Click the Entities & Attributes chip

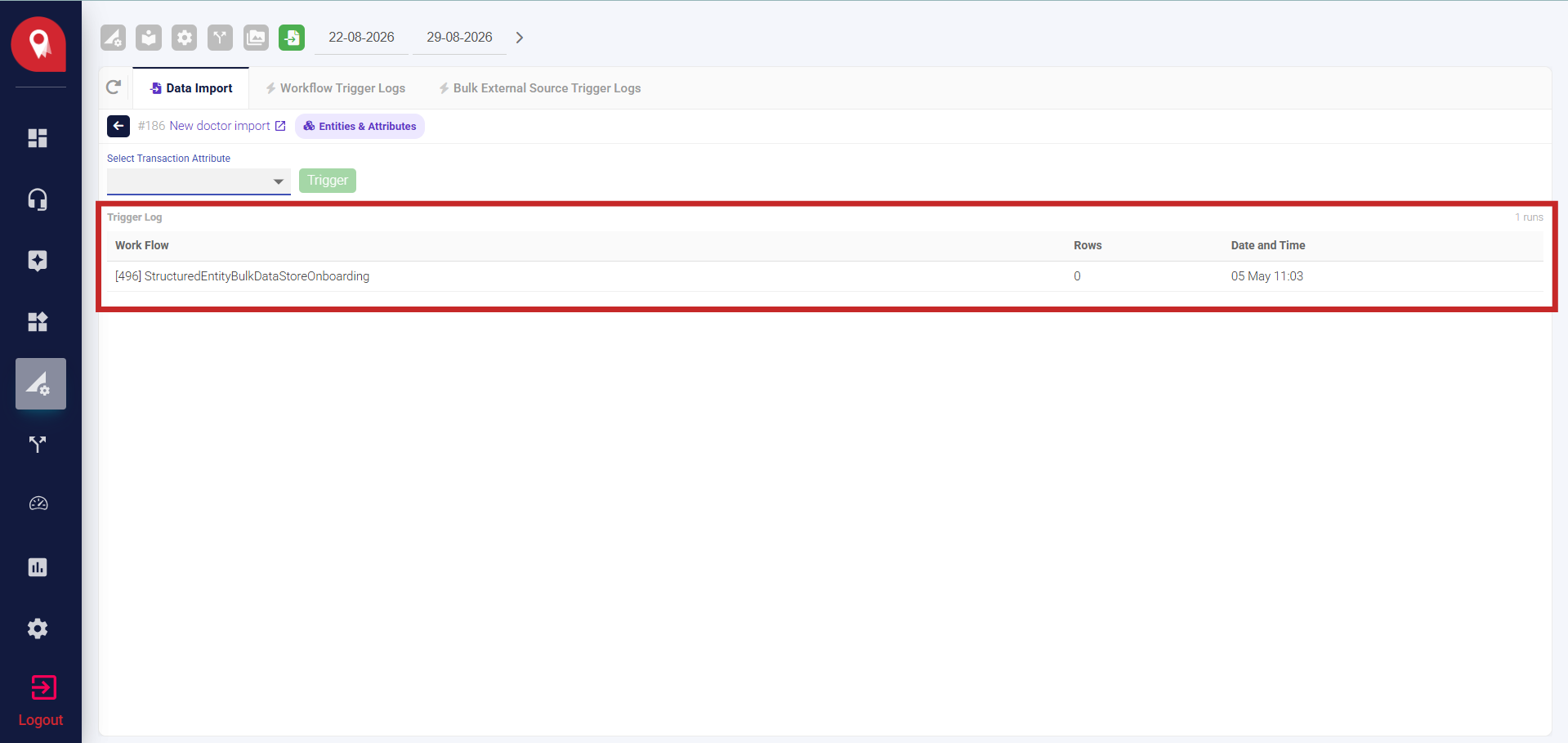[x=360, y=126]
